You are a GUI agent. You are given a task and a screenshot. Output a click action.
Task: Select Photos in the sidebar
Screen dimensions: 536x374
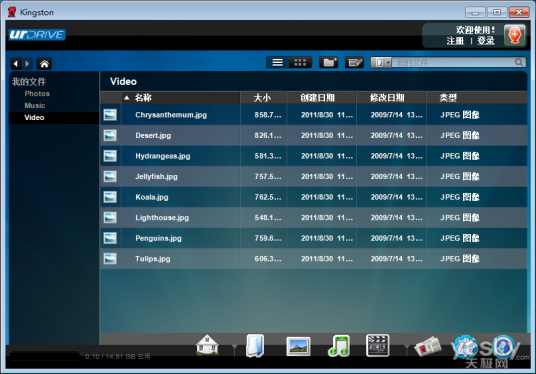[37, 94]
